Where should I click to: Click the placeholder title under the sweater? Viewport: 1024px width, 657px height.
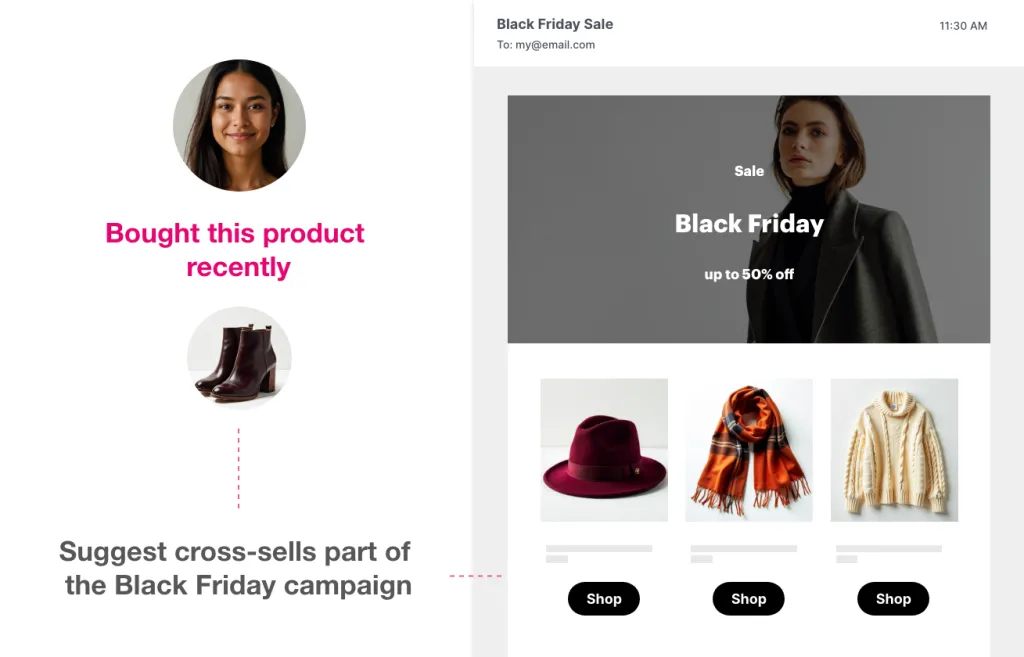[x=889, y=549]
